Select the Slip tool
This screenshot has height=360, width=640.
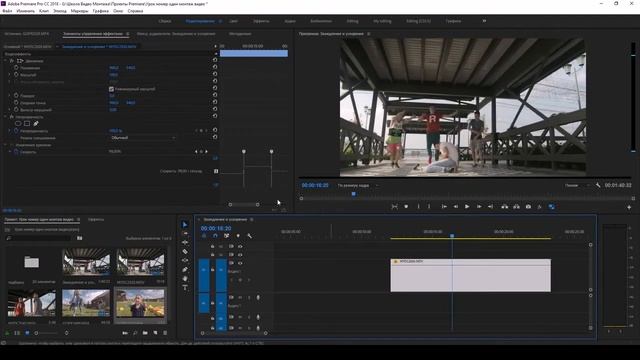click(x=185, y=260)
